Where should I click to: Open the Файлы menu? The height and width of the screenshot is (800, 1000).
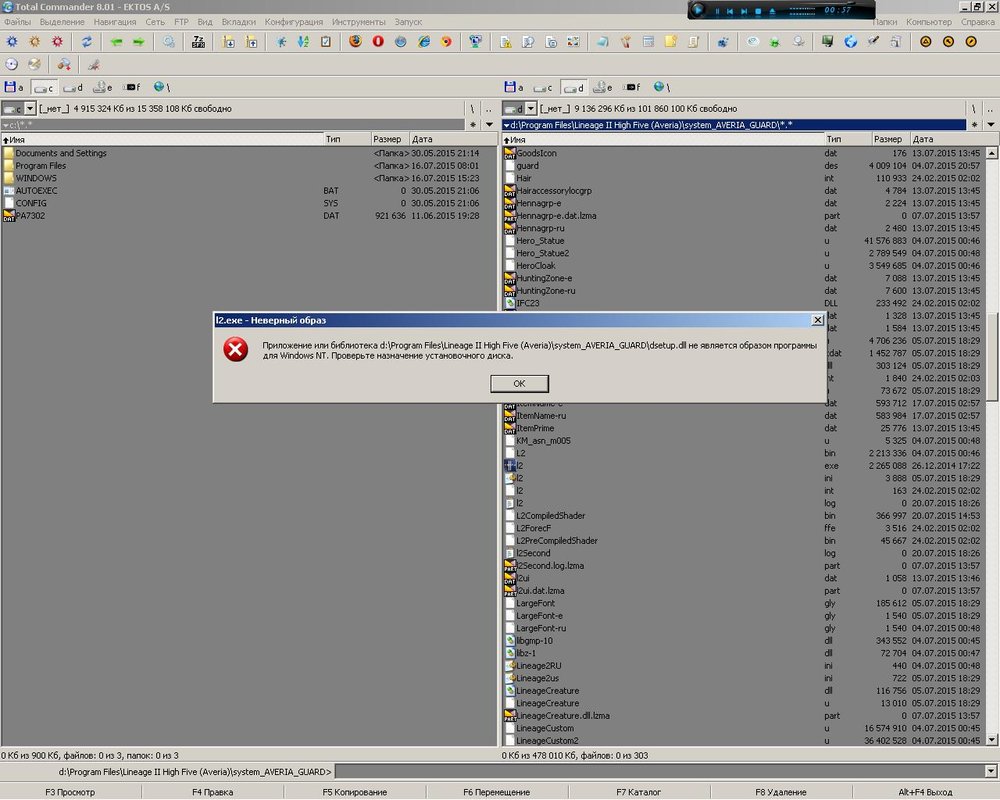[17, 21]
